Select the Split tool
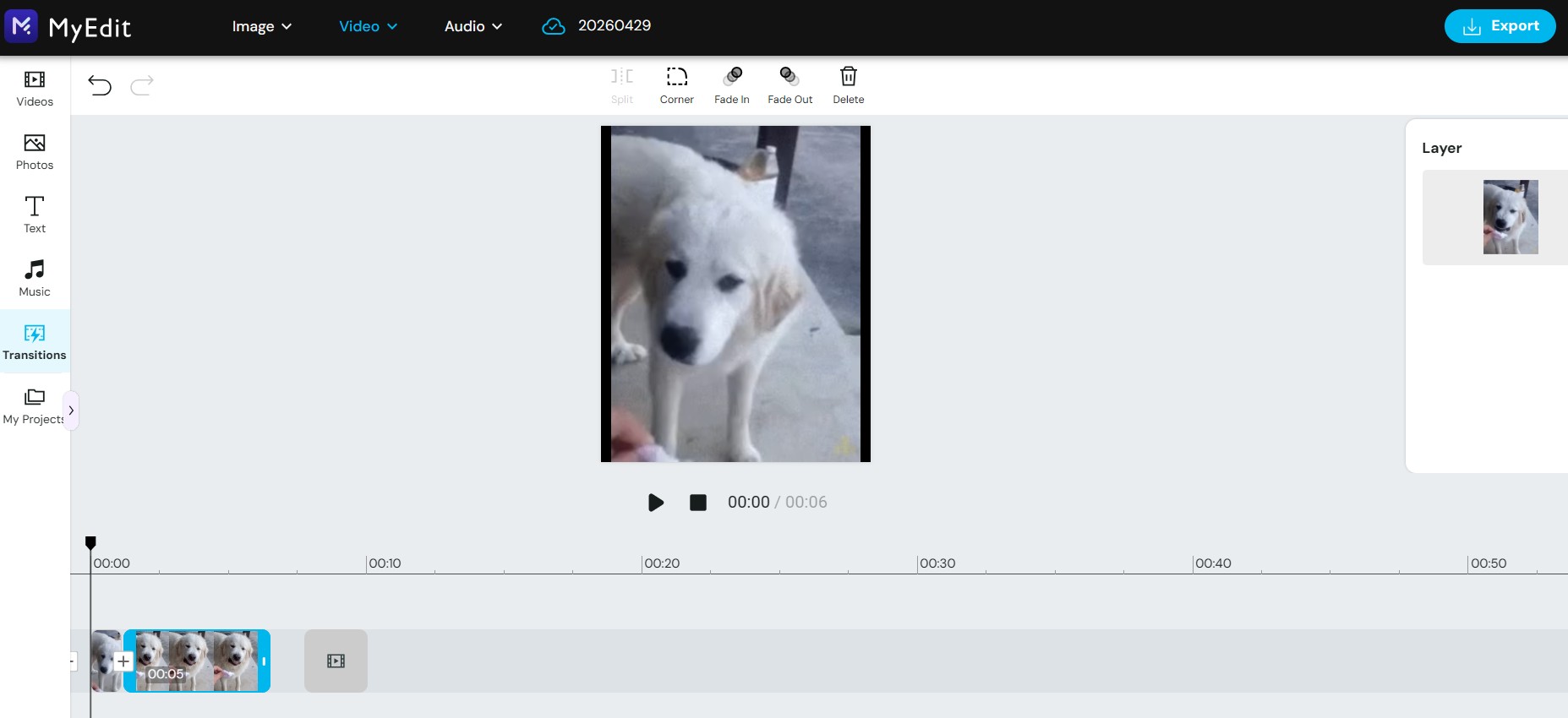1568x718 pixels. [622, 86]
